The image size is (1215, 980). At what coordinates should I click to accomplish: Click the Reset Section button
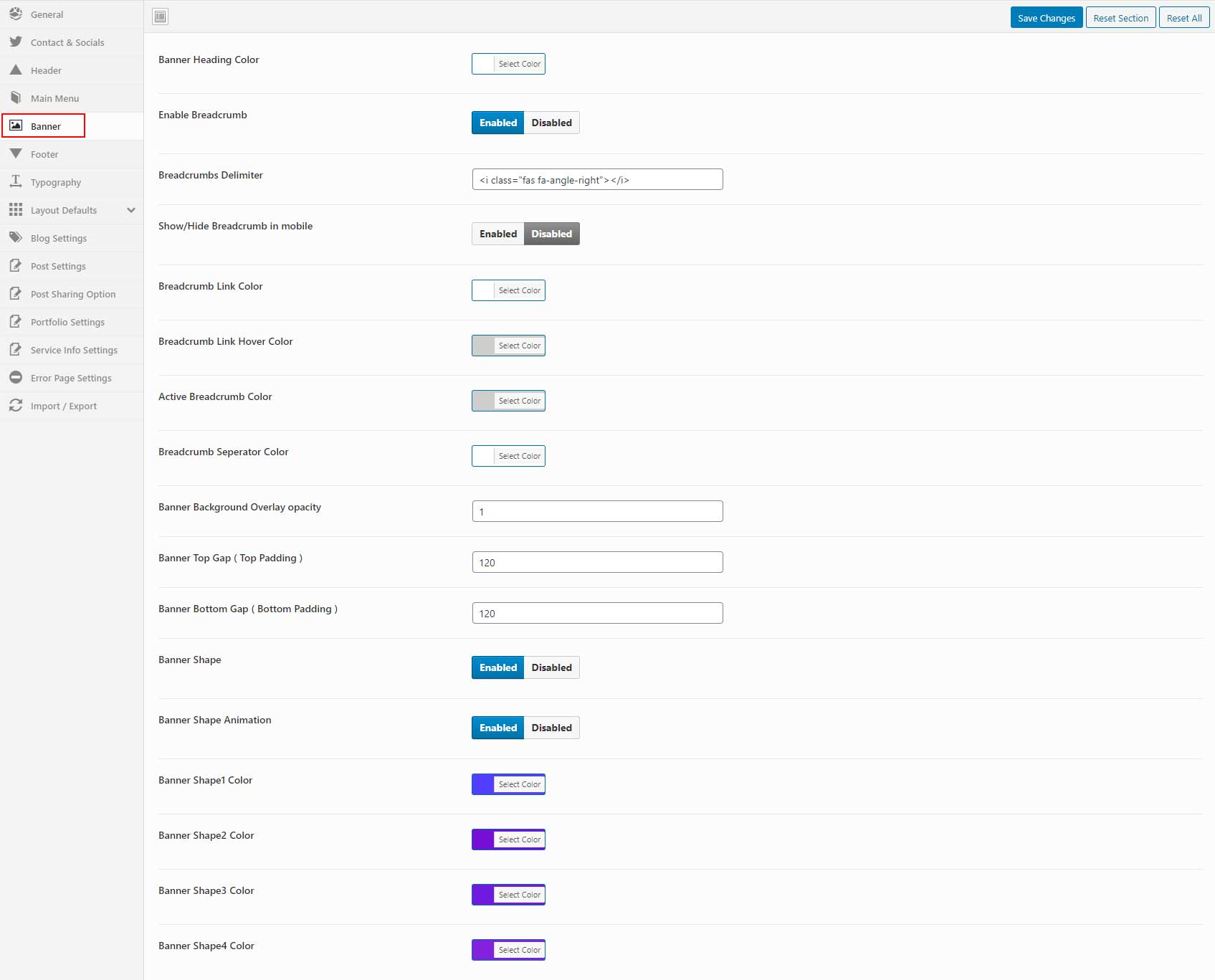[x=1120, y=17]
